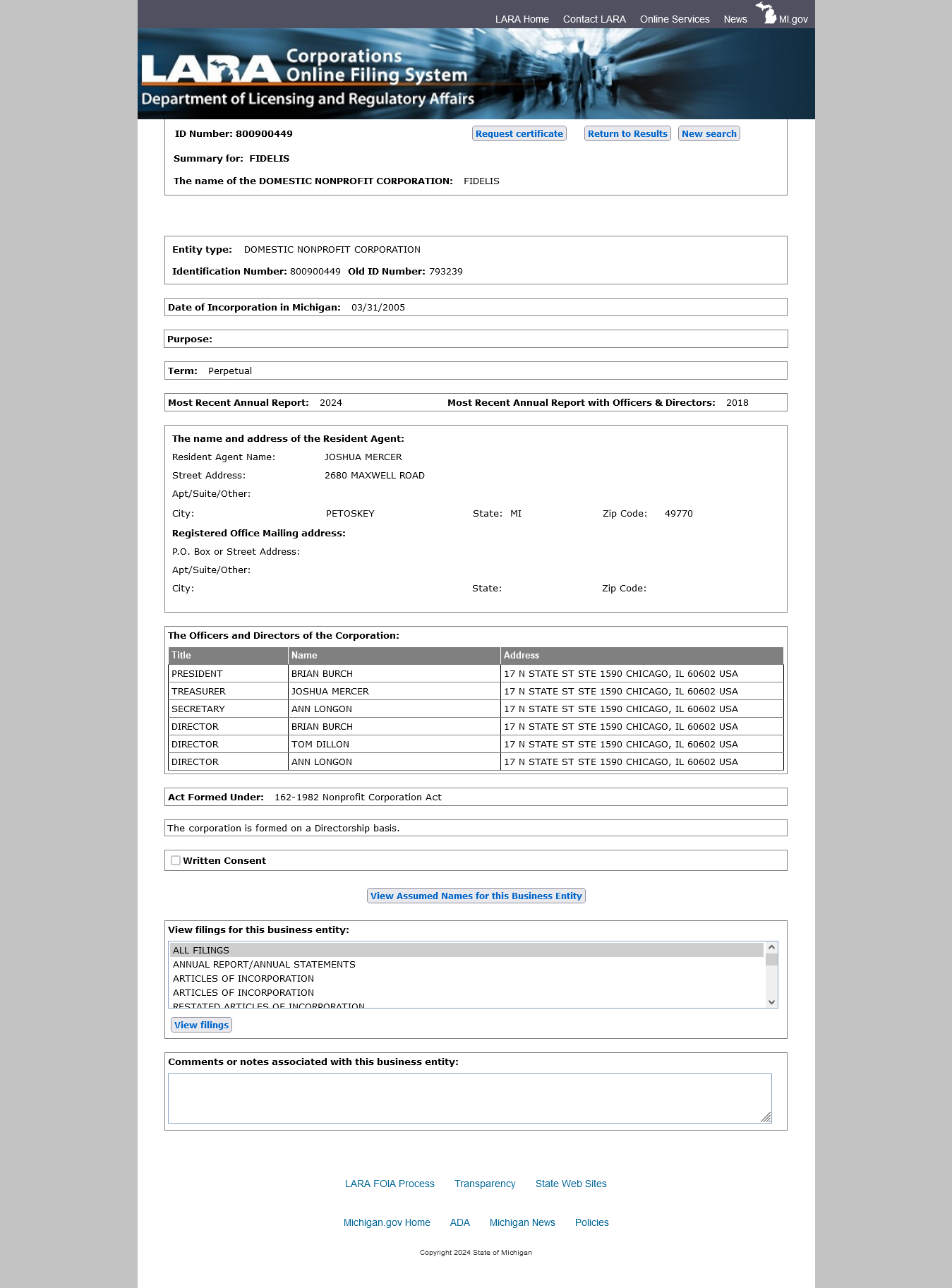952x1288 pixels.
Task: Click the Name column header in officers table
Action: (x=394, y=656)
